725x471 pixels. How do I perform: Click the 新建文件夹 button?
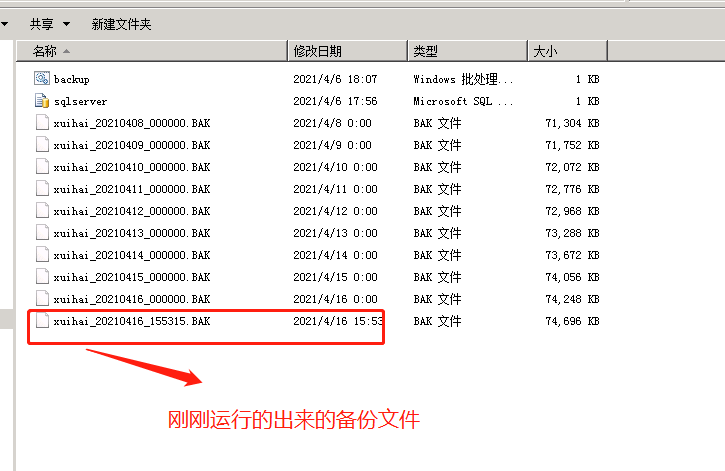coord(121,24)
